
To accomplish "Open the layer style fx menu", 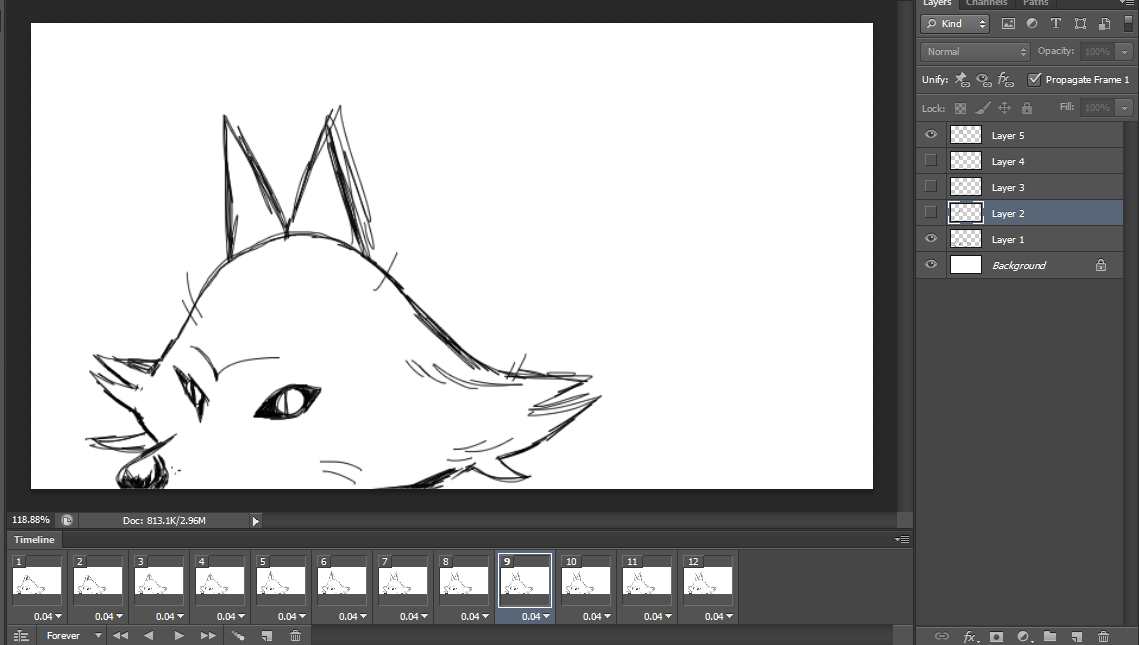I will (970, 636).
